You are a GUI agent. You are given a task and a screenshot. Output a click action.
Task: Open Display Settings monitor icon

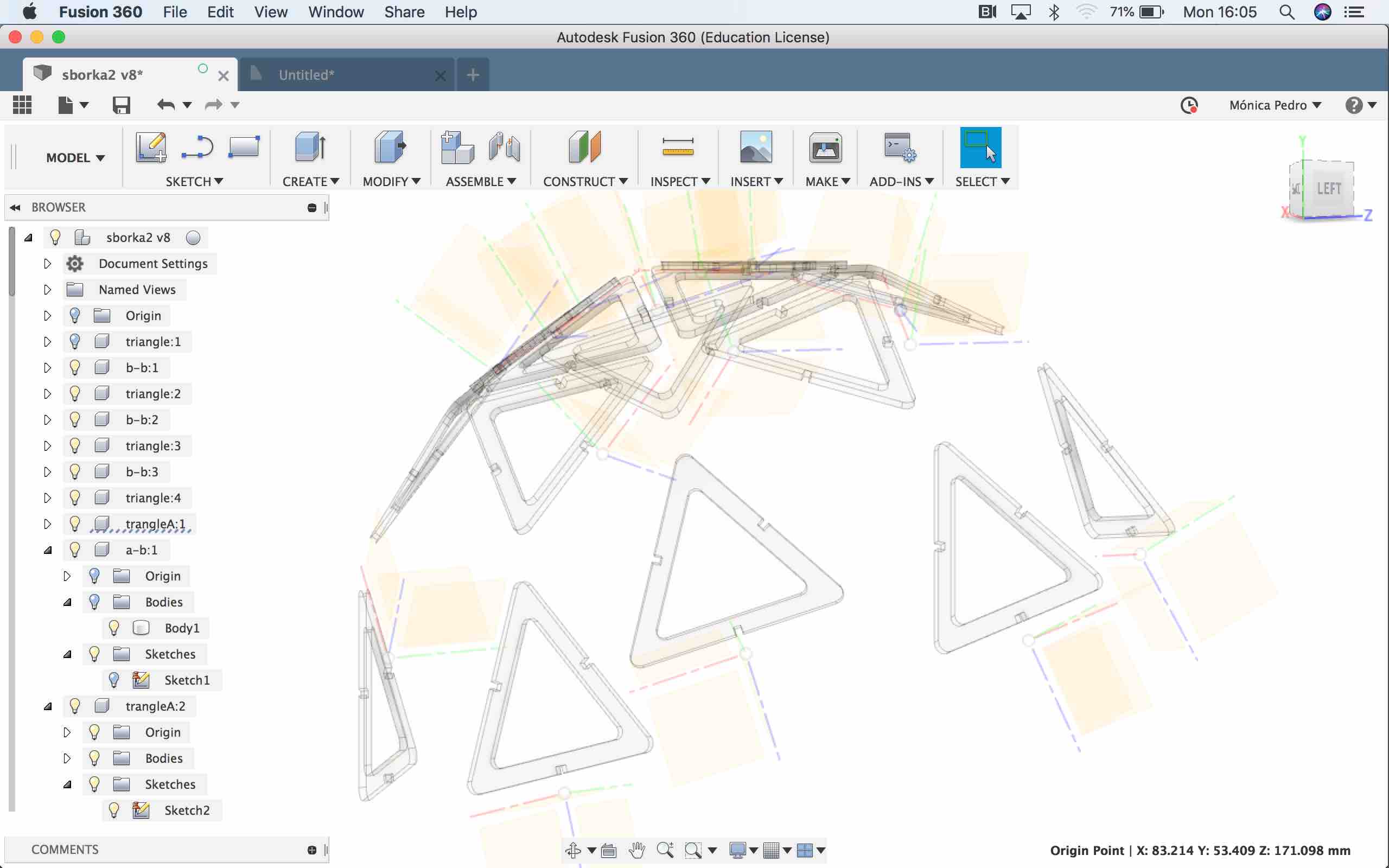point(737,850)
